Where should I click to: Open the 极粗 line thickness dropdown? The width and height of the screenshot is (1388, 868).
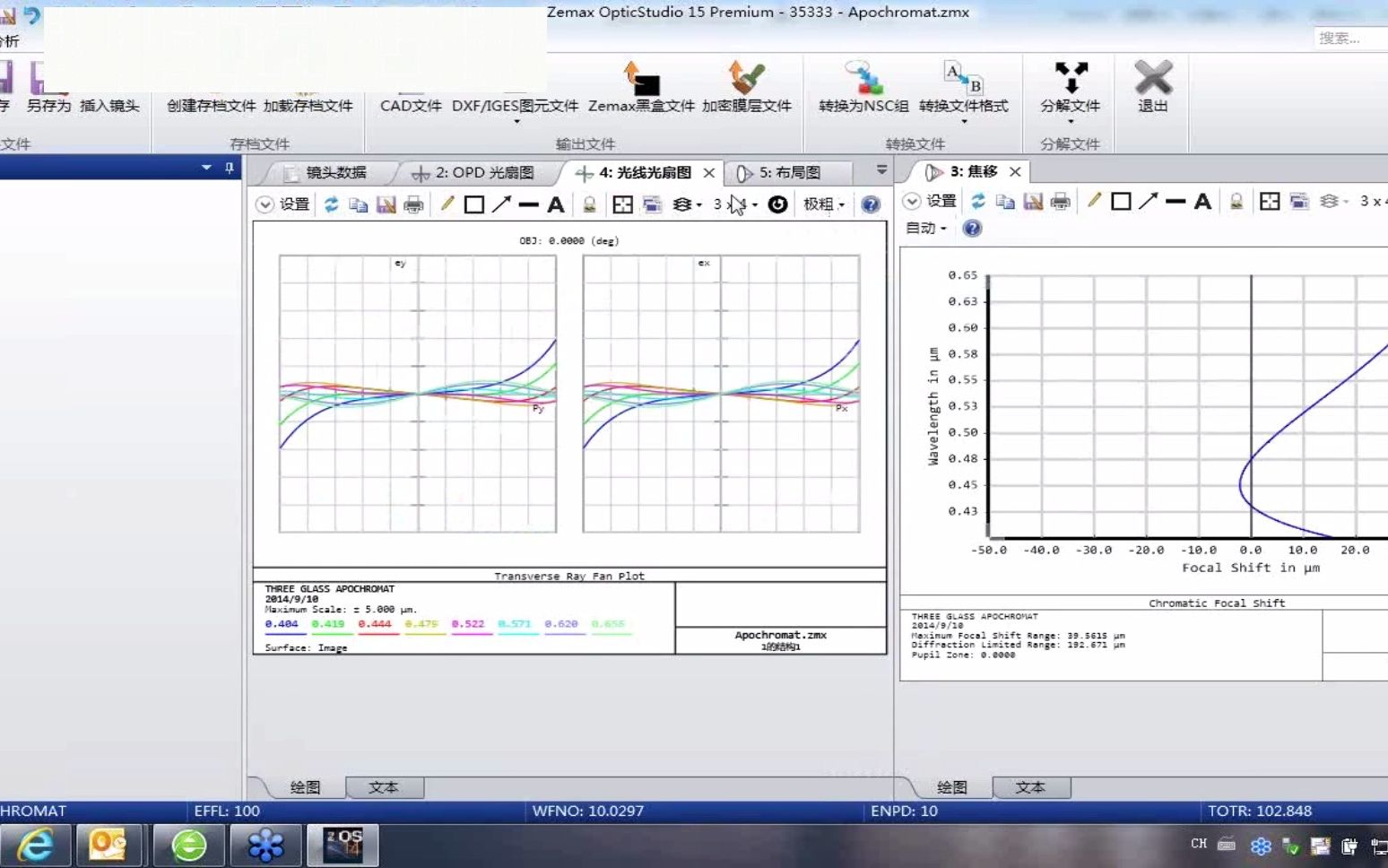822,204
